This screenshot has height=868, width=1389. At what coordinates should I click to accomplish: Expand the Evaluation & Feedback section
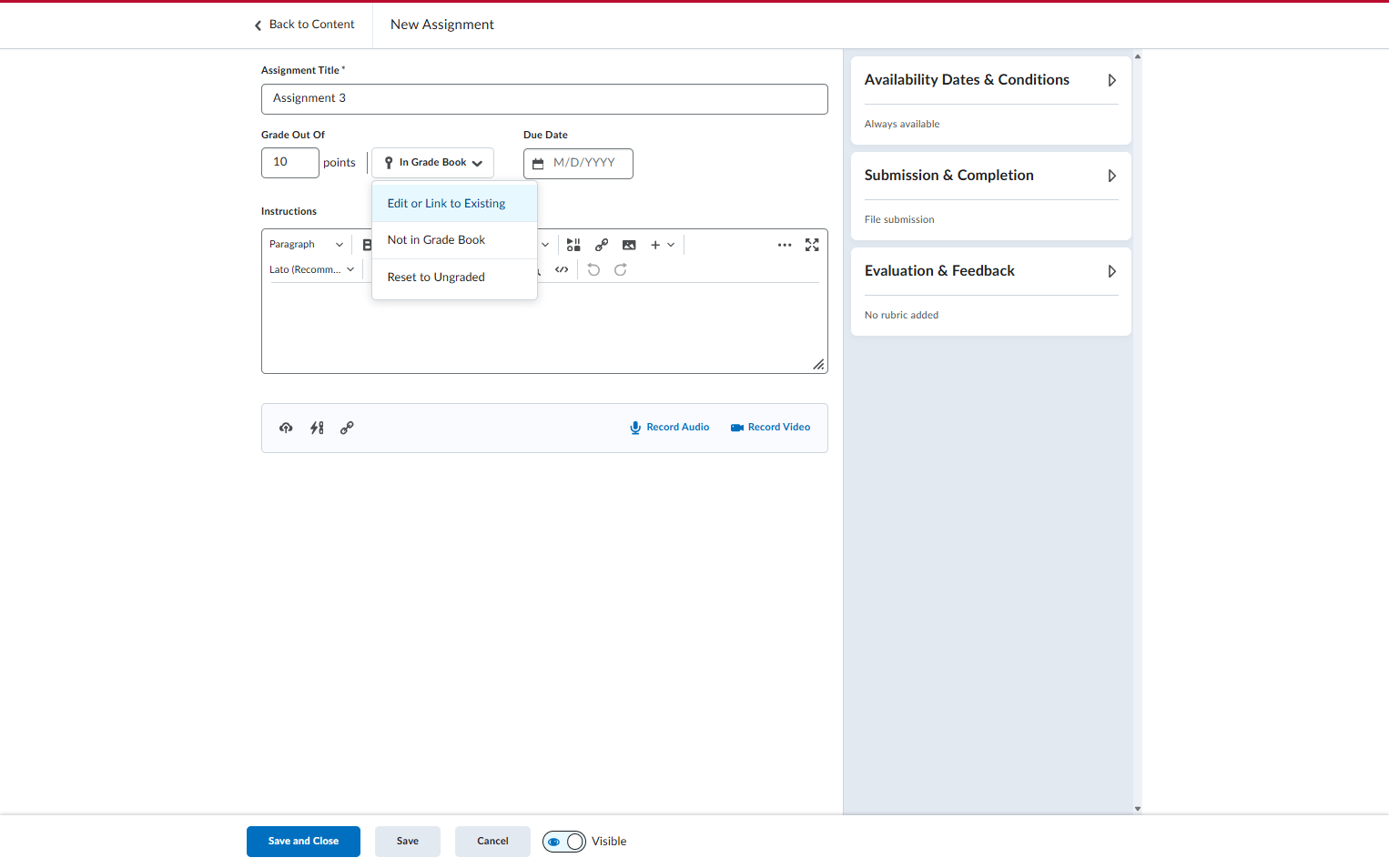(991, 271)
